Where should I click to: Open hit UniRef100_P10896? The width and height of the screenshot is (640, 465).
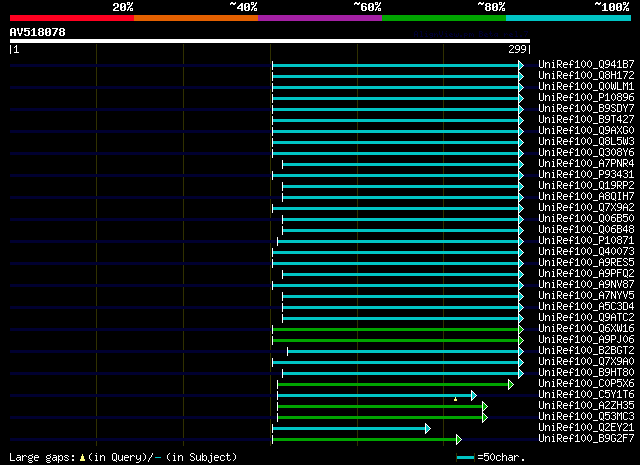[x=586, y=97]
